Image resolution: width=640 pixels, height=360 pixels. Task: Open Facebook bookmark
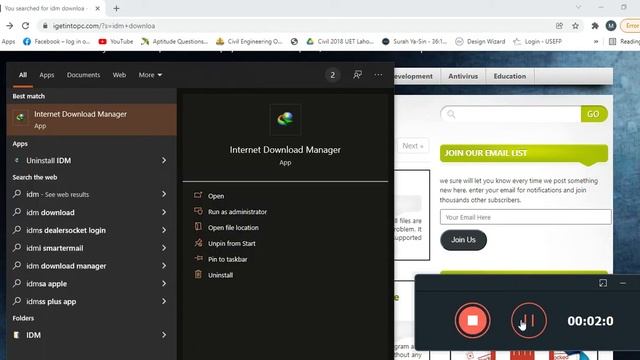(x=56, y=42)
